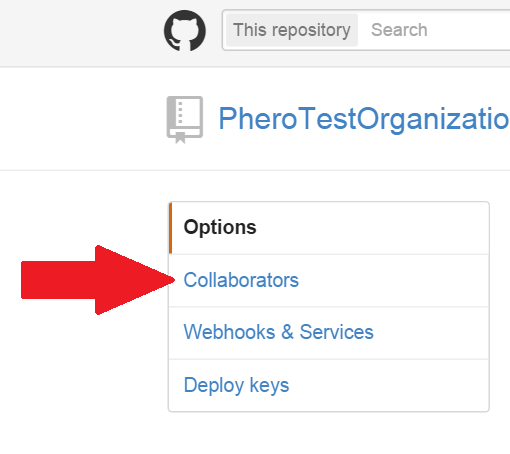Click the Collaborators link in the sidebar
510x454 pixels.
click(241, 280)
